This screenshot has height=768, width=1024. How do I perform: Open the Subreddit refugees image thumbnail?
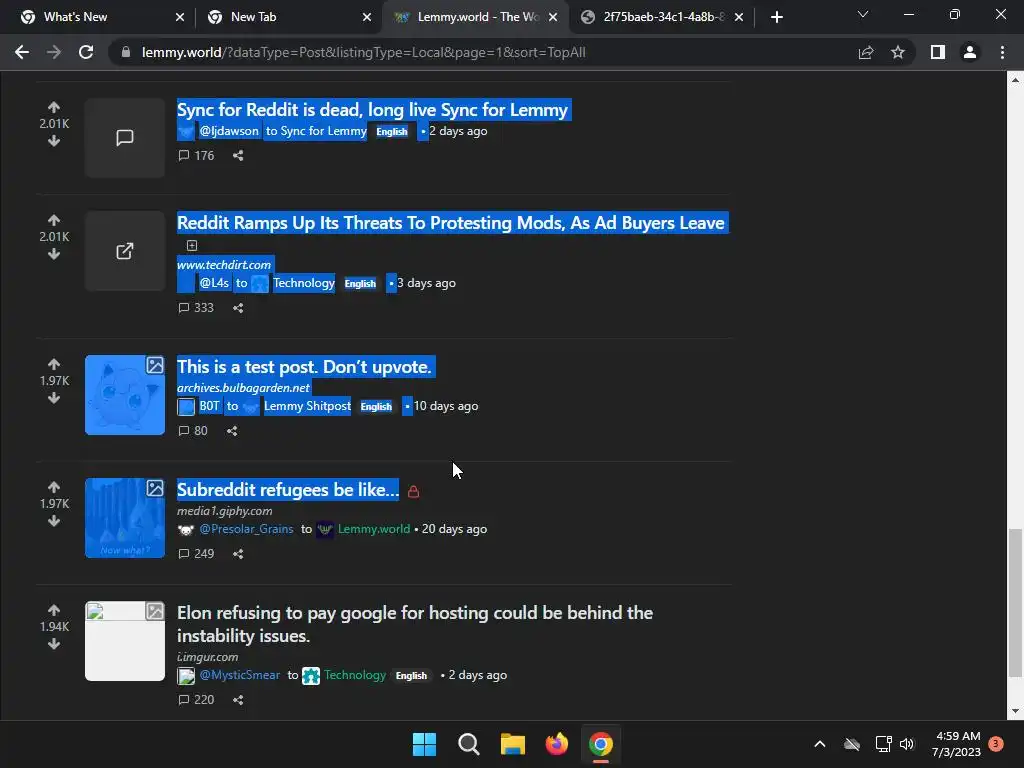point(125,518)
